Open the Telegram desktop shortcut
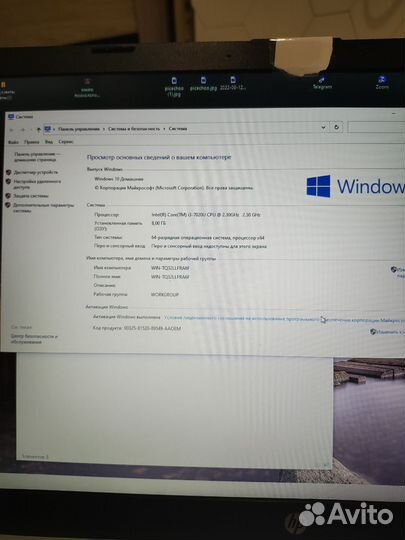The image size is (405, 540). (322, 83)
